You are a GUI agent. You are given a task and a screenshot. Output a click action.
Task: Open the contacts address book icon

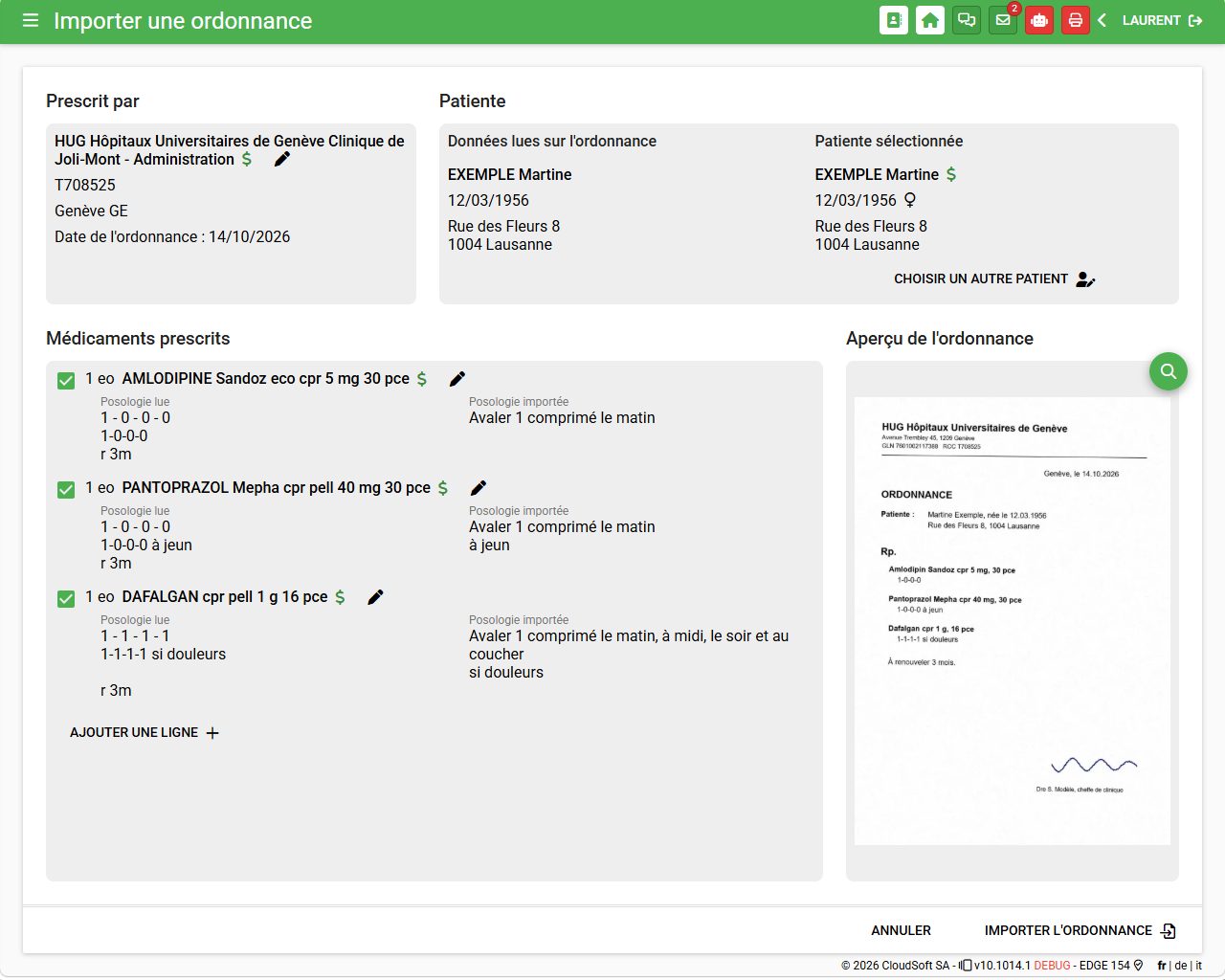click(x=894, y=20)
